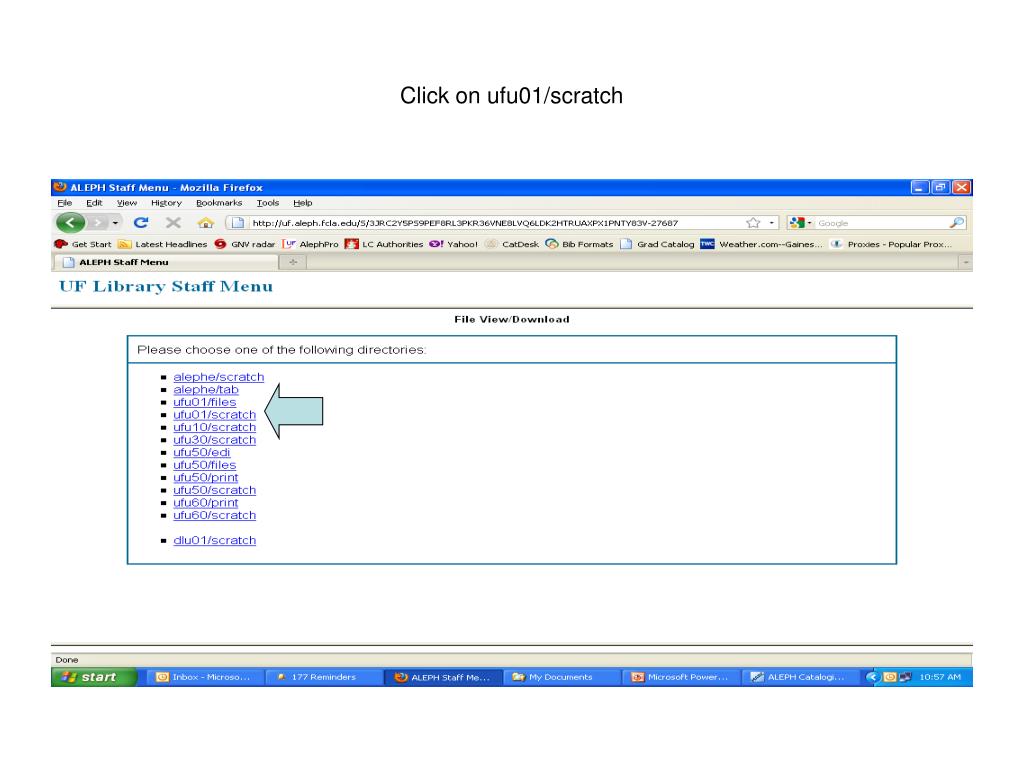Open the ufu01/scratch directory link
The width and height of the screenshot is (1024, 768).
pos(214,415)
